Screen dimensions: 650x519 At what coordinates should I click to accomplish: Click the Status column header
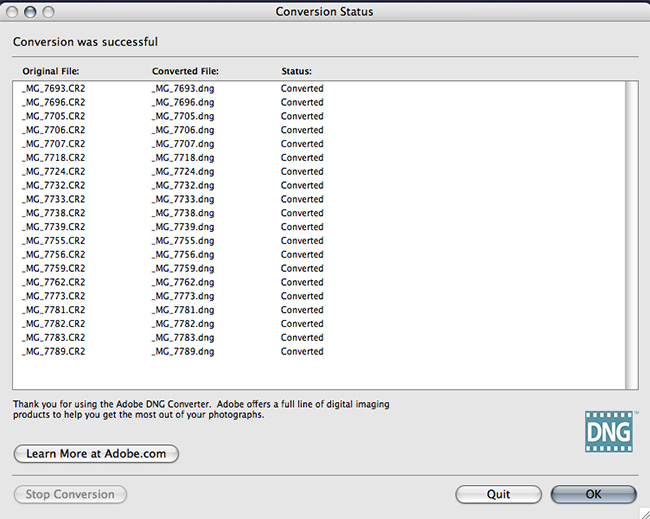(x=297, y=72)
